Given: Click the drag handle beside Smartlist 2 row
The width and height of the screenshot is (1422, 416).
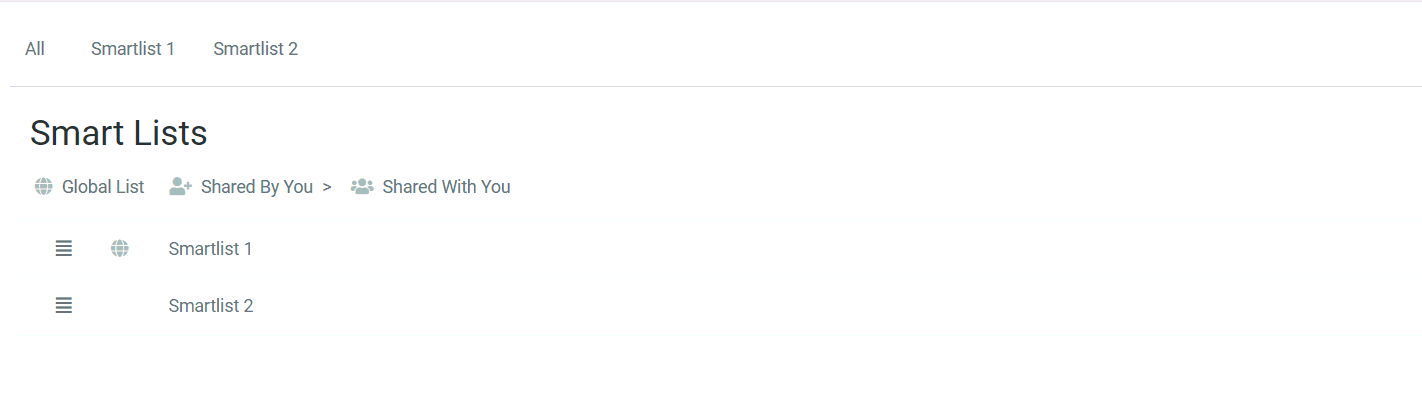Looking at the screenshot, I should click(64, 306).
